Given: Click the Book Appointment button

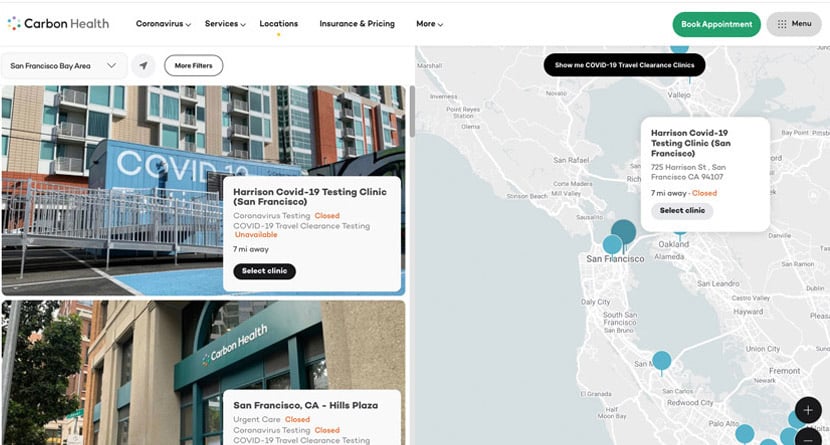Looking at the screenshot, I should pos(716,24).
